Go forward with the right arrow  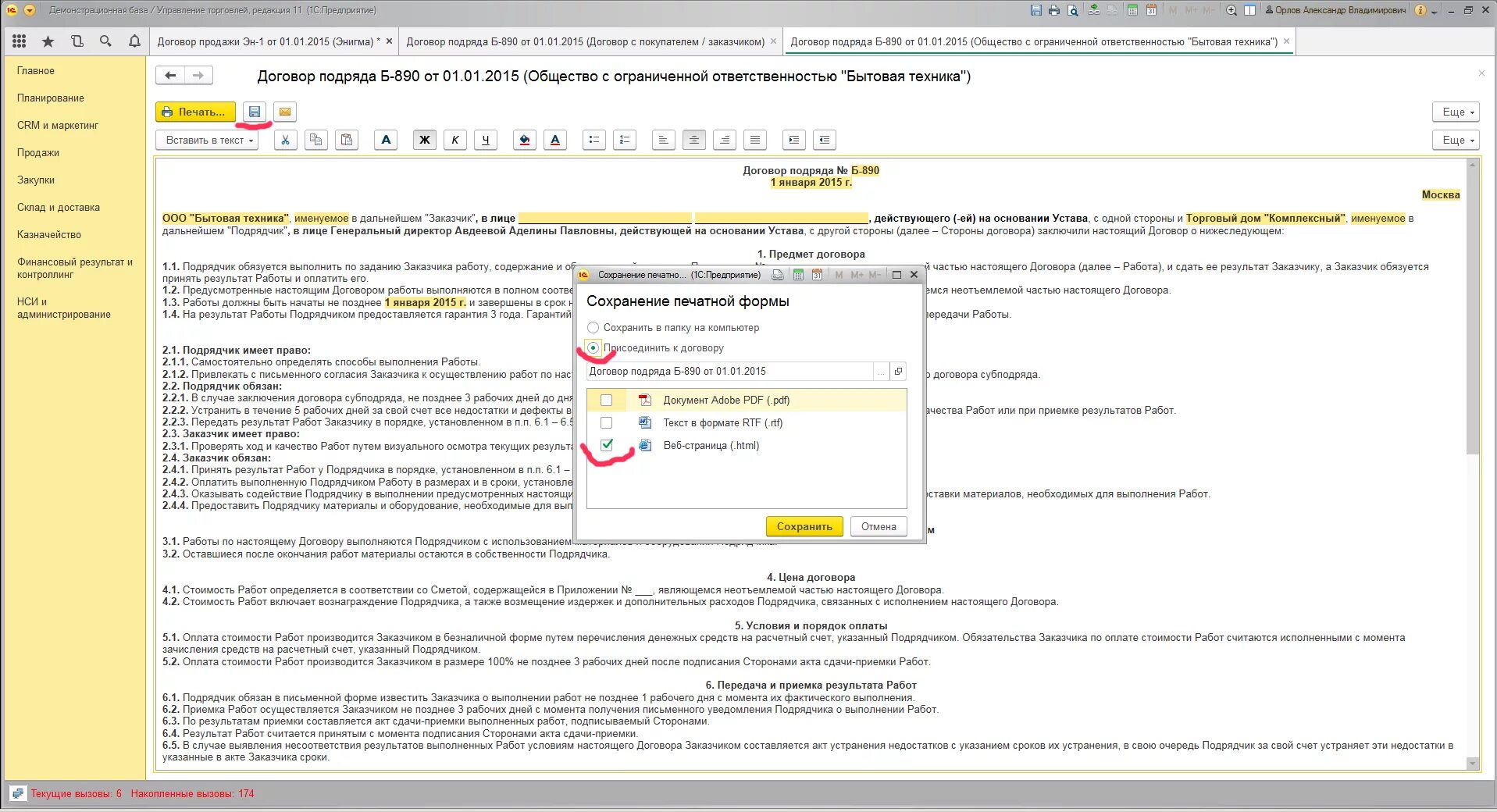click(x=198, y=75)
